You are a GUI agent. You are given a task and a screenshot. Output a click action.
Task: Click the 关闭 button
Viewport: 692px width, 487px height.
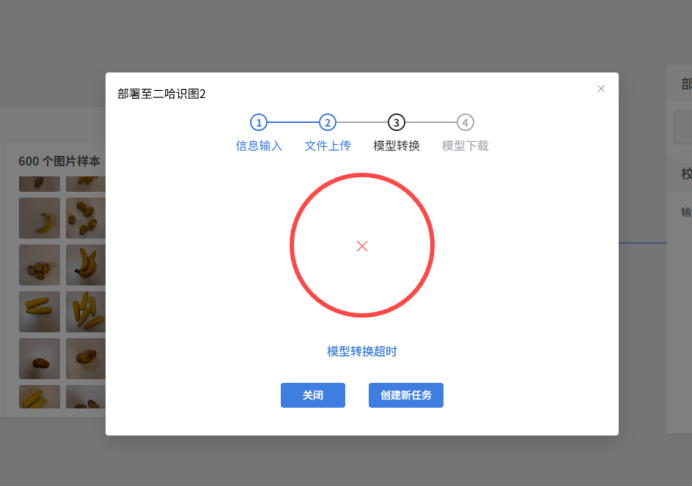coord(313,395)
